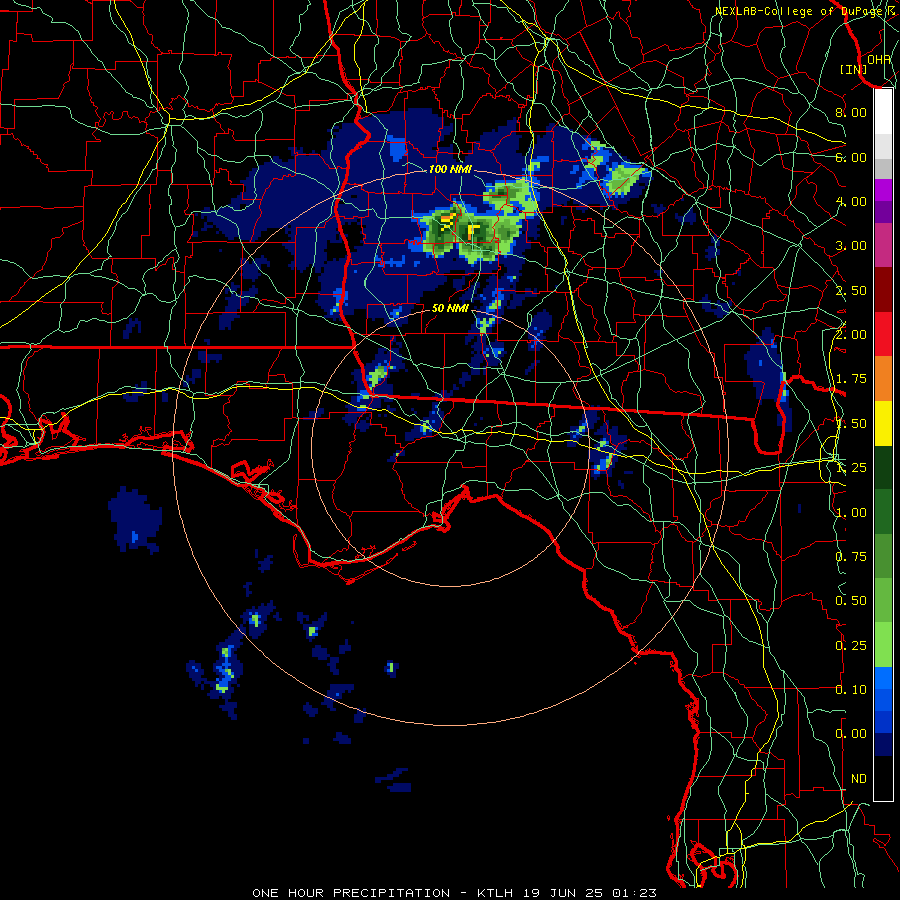Viewport: 900px width, 900px height.
Task: Click the '0.10' legend value
Action: coord(851,690)
